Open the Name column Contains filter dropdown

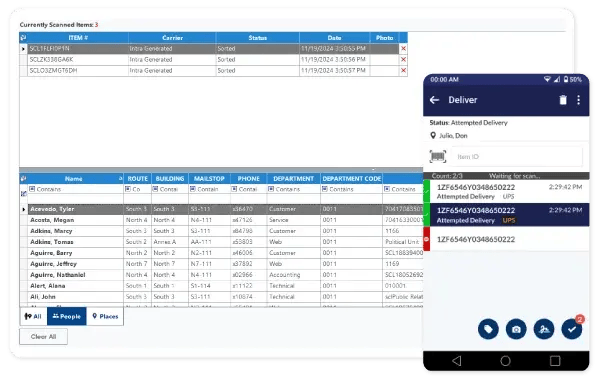(32, 189)
